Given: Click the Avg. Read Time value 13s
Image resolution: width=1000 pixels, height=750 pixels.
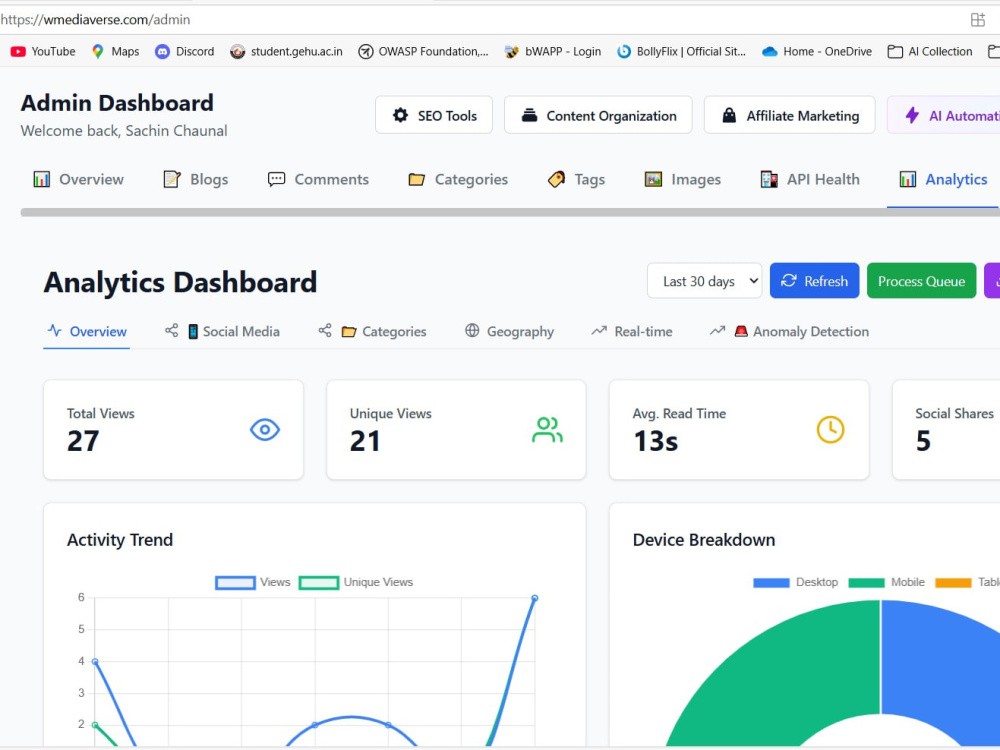Looking at the screenshot, I should (656, 441).
